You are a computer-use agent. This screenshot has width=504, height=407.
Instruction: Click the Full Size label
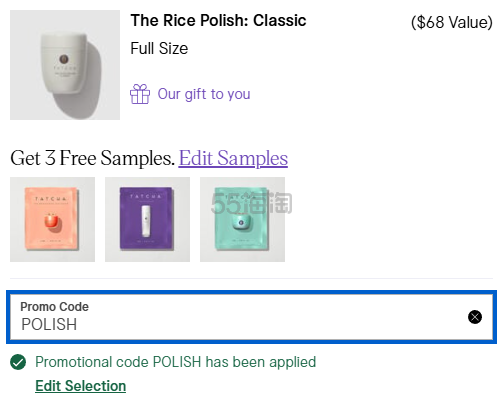click(159, 48)
